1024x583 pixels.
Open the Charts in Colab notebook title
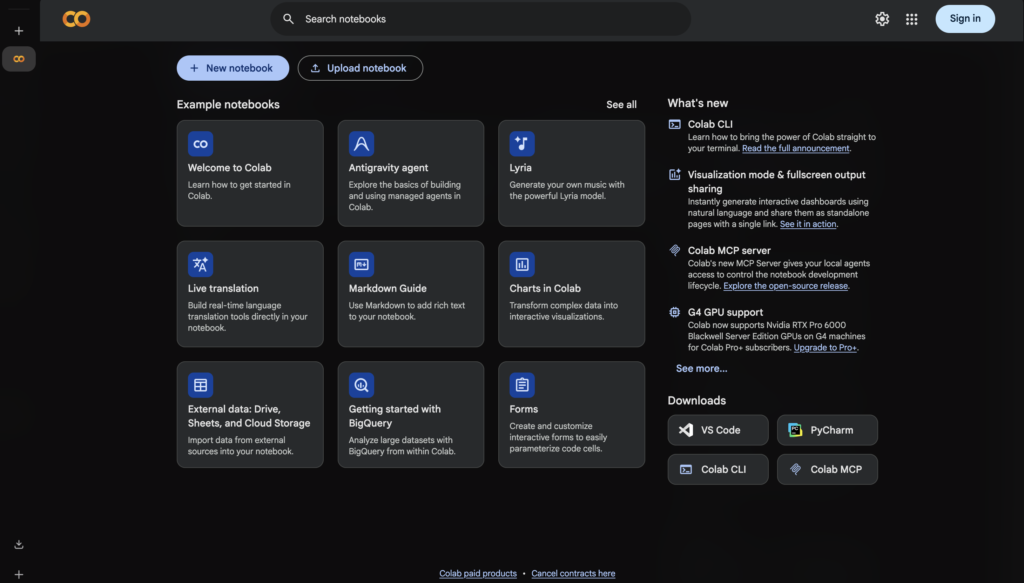(545, 289)
